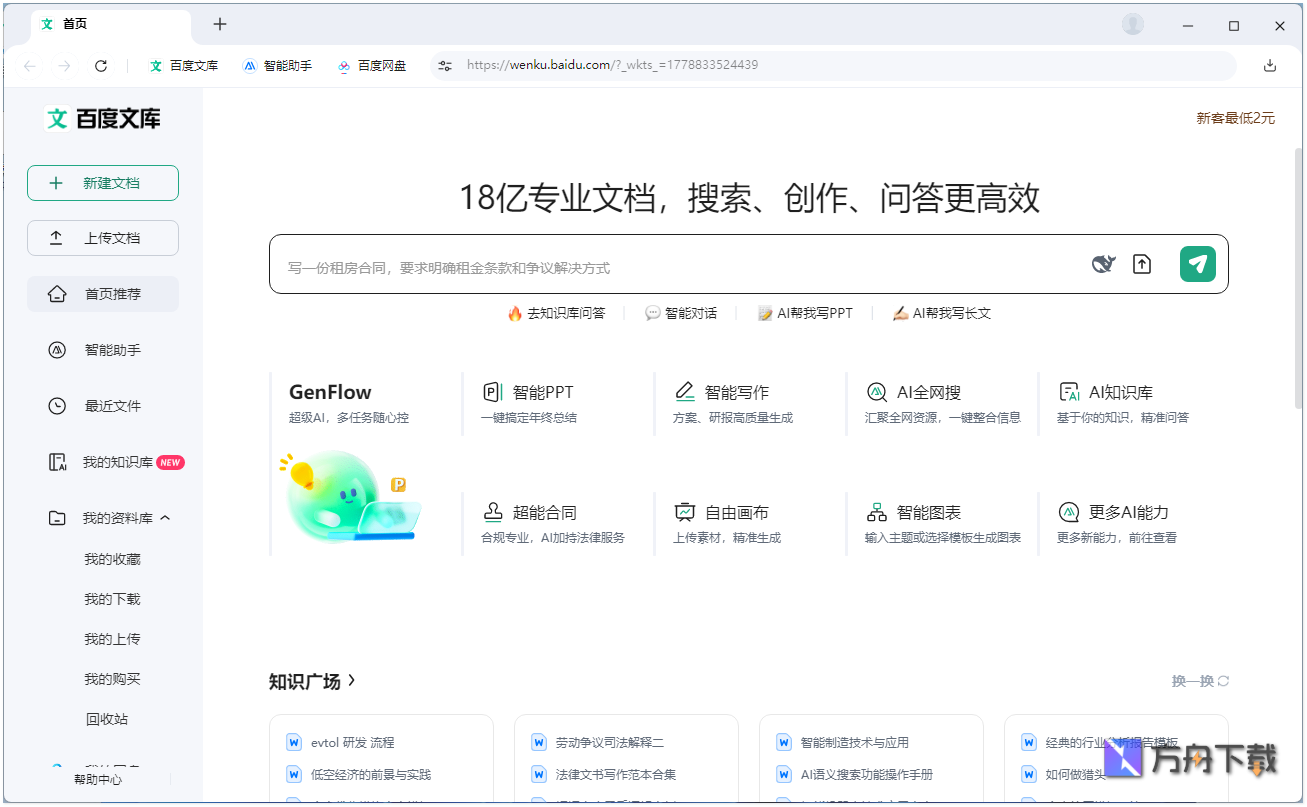Click the site settings icon beside URL

[445, 66]
